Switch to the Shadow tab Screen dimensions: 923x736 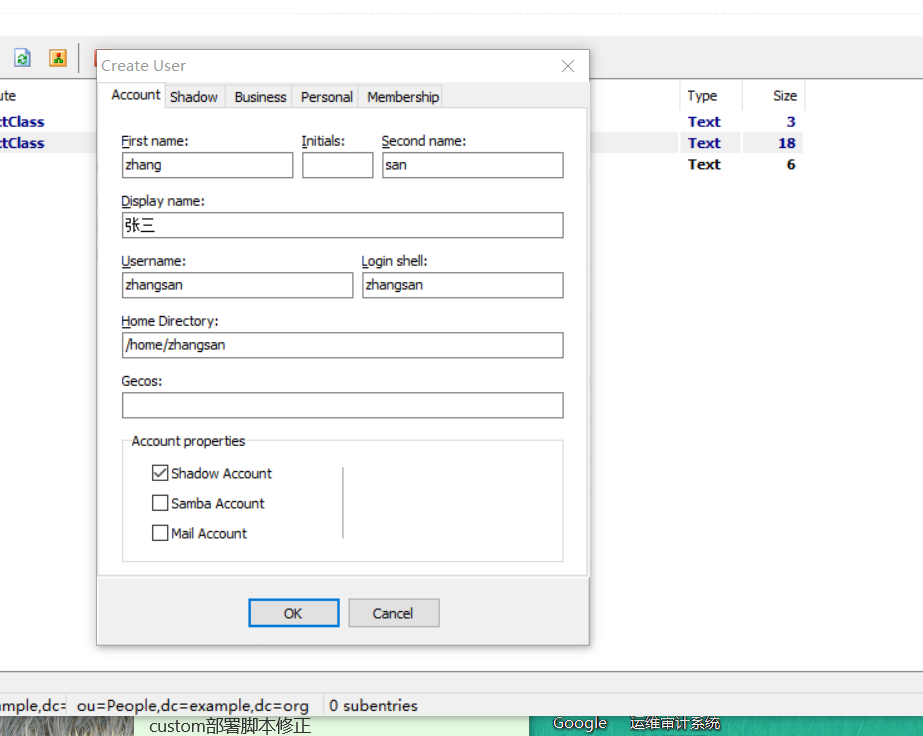[193, 97]
